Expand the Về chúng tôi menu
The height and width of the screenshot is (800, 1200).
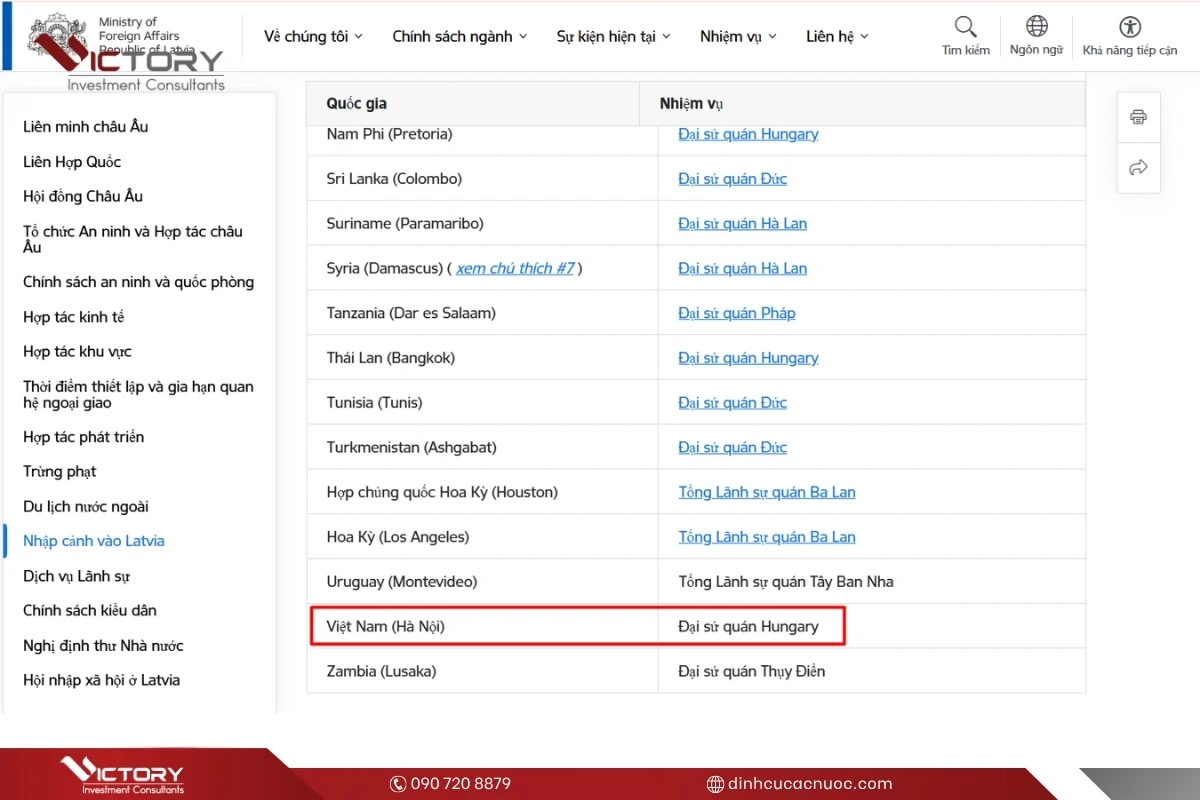pos(313,36)
